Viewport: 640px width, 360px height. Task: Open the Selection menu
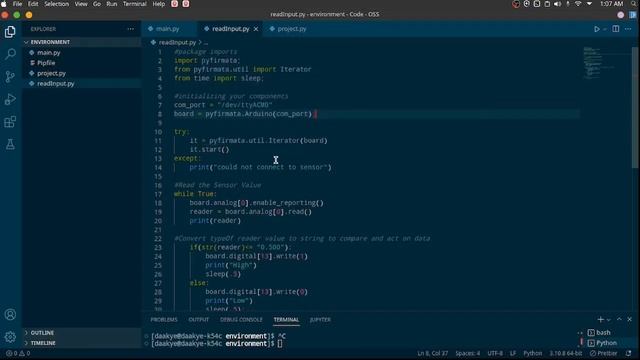pos(56,4)
